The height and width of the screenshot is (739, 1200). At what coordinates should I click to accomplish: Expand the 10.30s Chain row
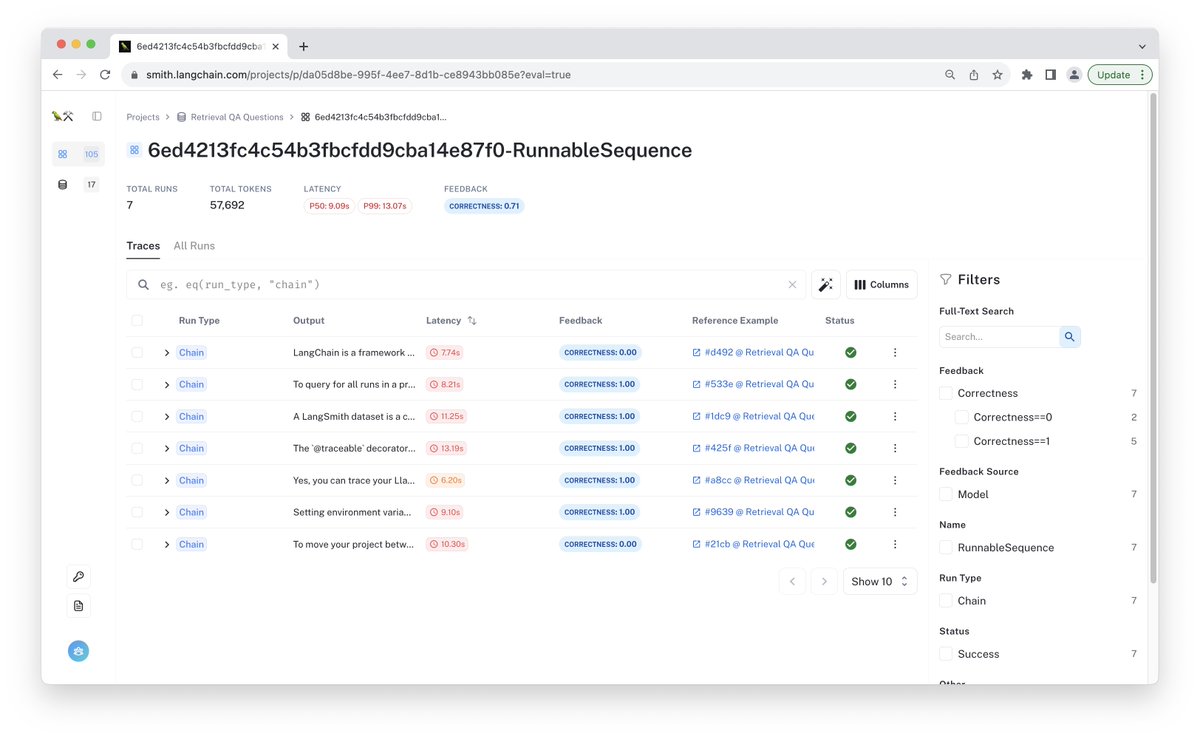167,545
